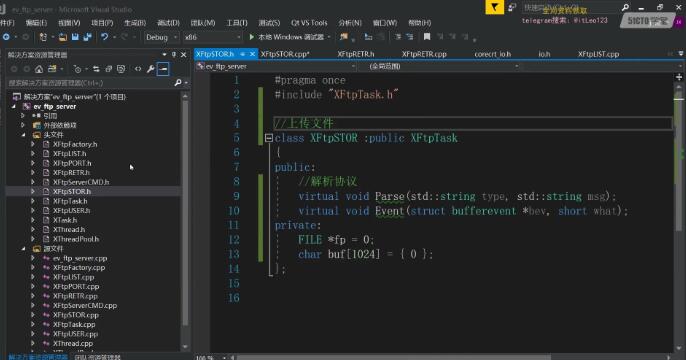Close the XFtpSTOR.h tab
This screenshot has height=360, width=686.
(252, 54)
